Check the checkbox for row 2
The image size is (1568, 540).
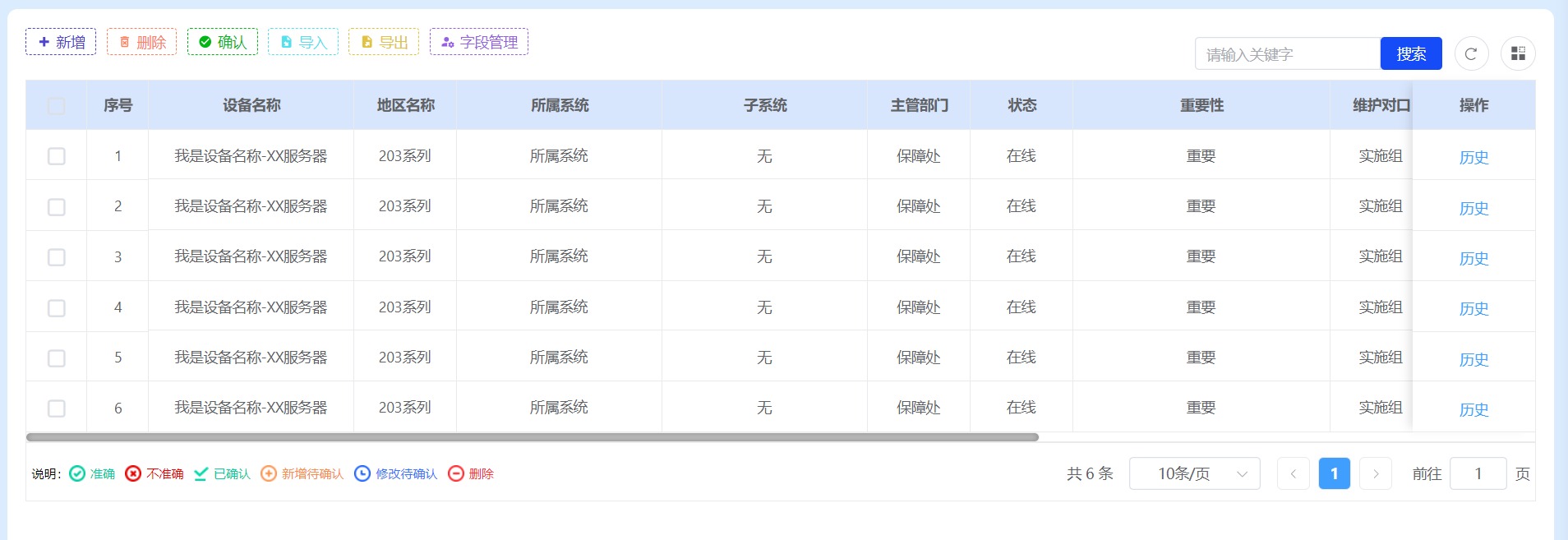click(x=56, y=206)
